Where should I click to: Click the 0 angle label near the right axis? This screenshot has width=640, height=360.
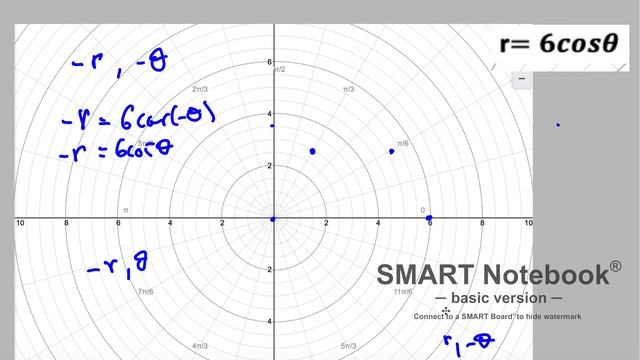click(x=422, y=210)
